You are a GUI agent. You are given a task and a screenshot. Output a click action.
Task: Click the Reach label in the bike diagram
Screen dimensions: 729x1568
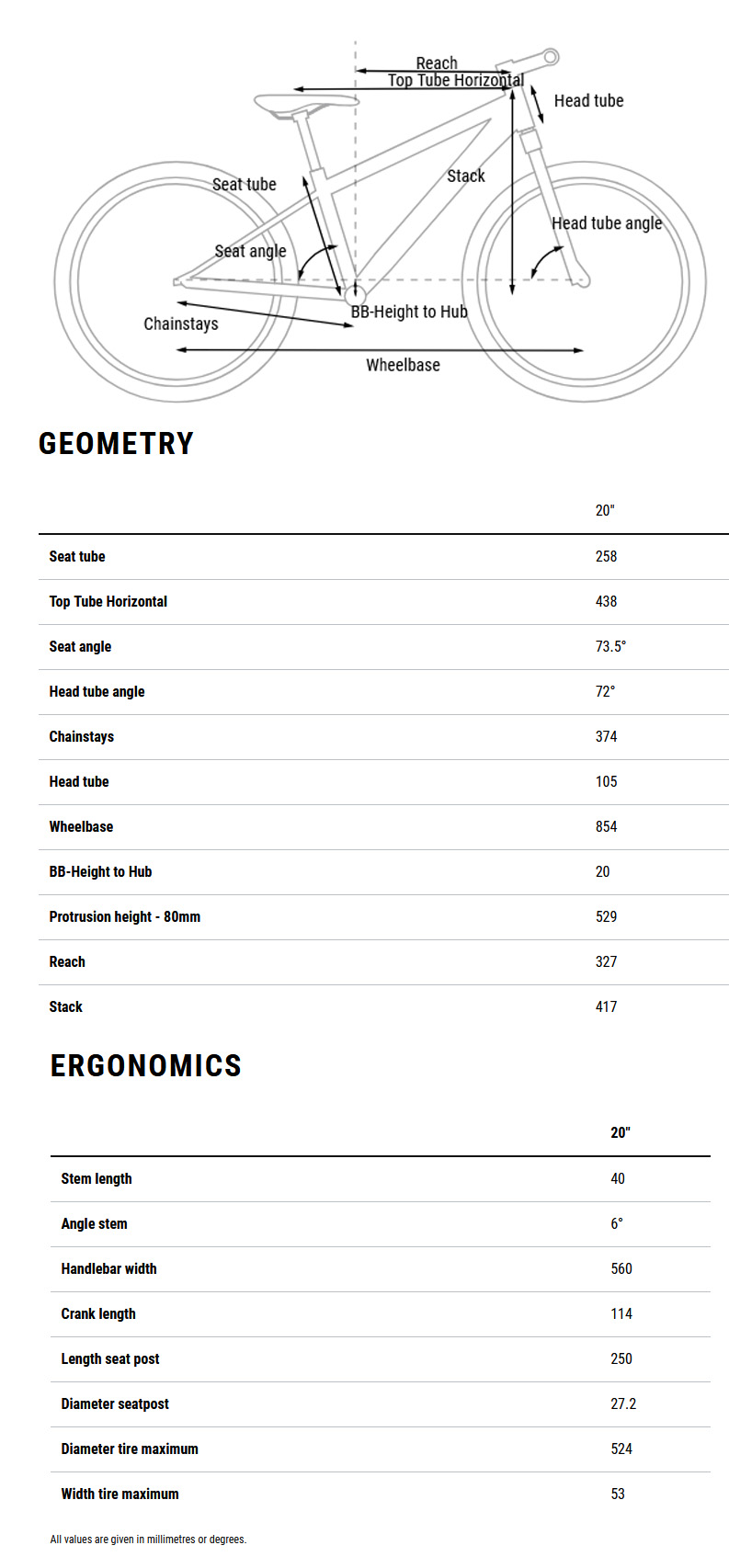(x=436, y=62)
